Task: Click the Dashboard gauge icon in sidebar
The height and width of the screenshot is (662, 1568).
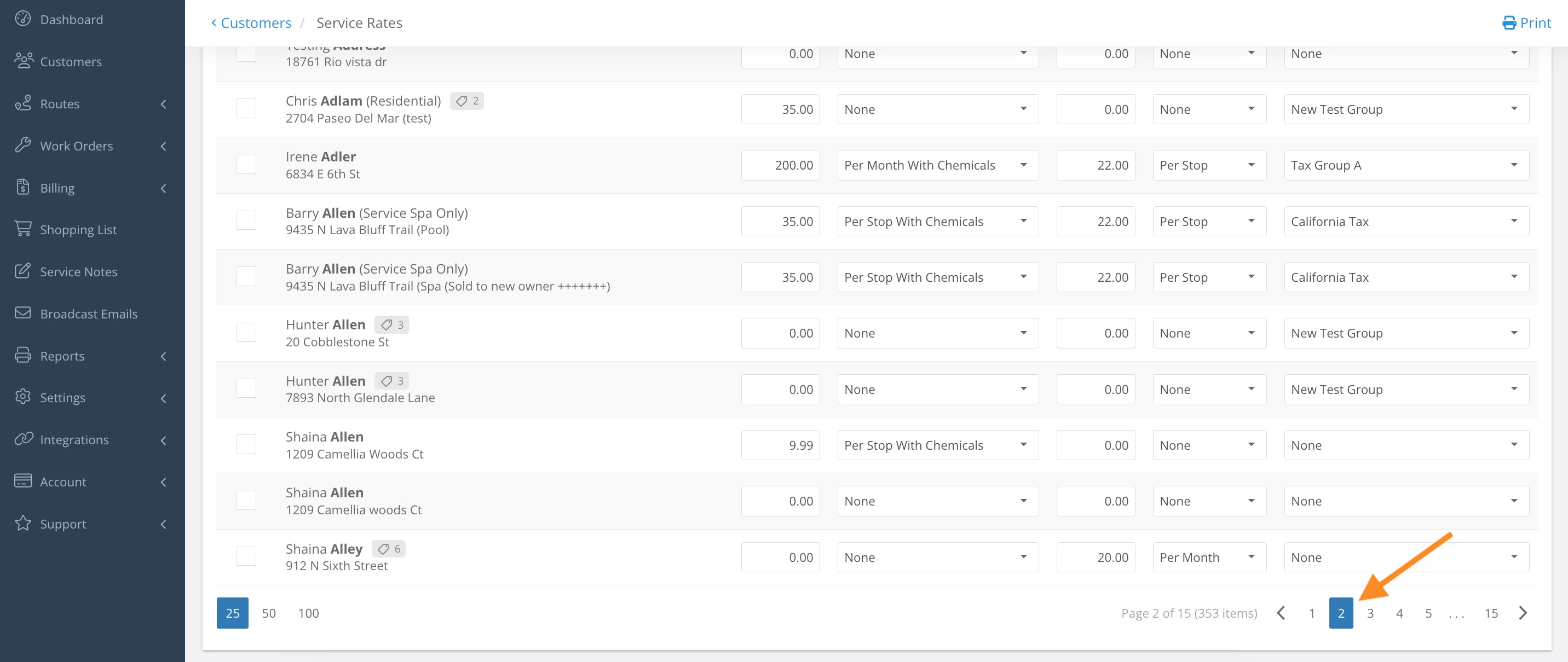Action: pyautogui.click(x=23, y=19)
